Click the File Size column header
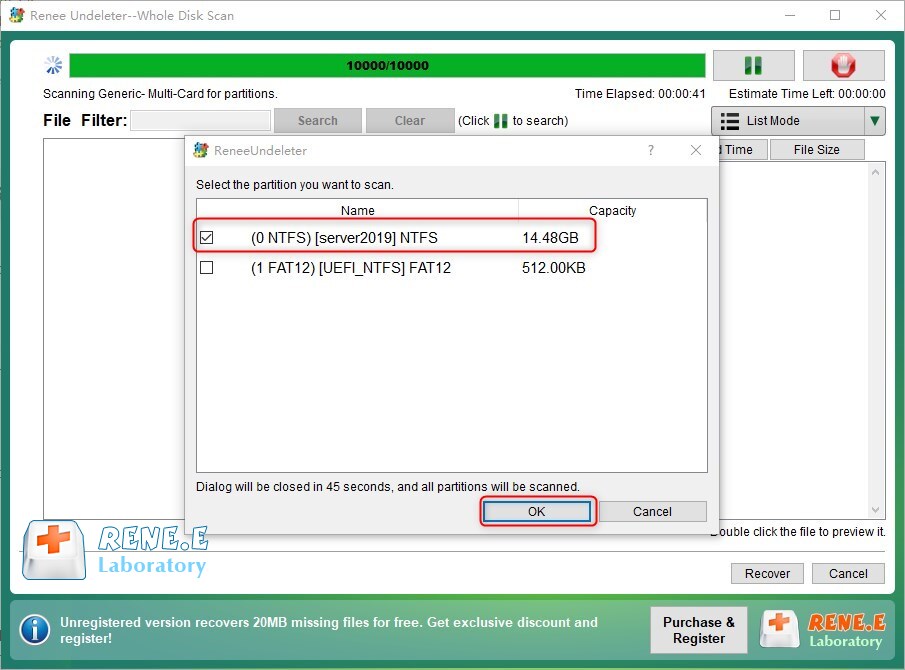The height and width of the screenshot is (670, 905). pos(816,150)
